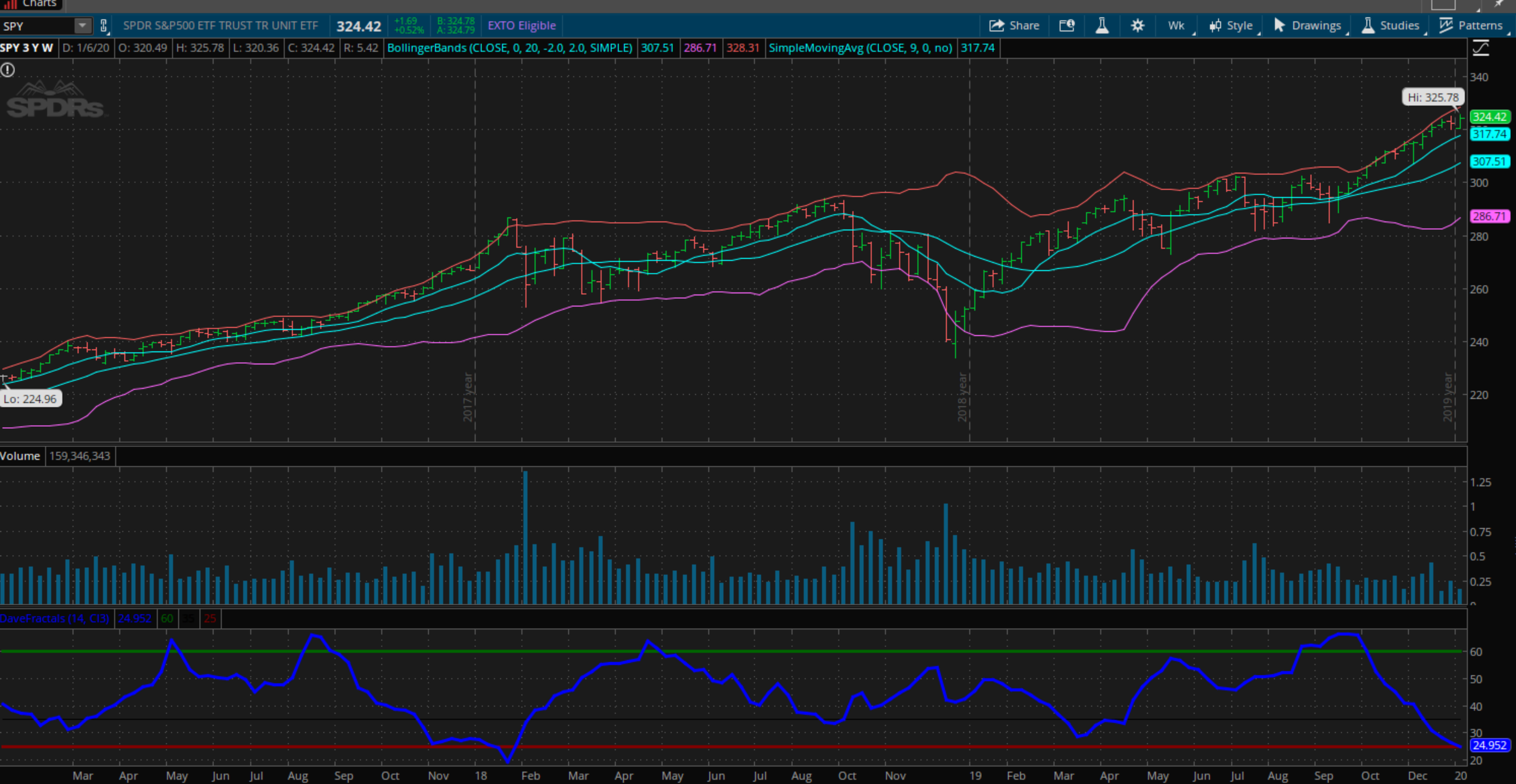This screenshot has height=784, width=1516.
Task: Click the SPDR S&P500 ETF TRUST description text
Action: [x=221, y=25]
